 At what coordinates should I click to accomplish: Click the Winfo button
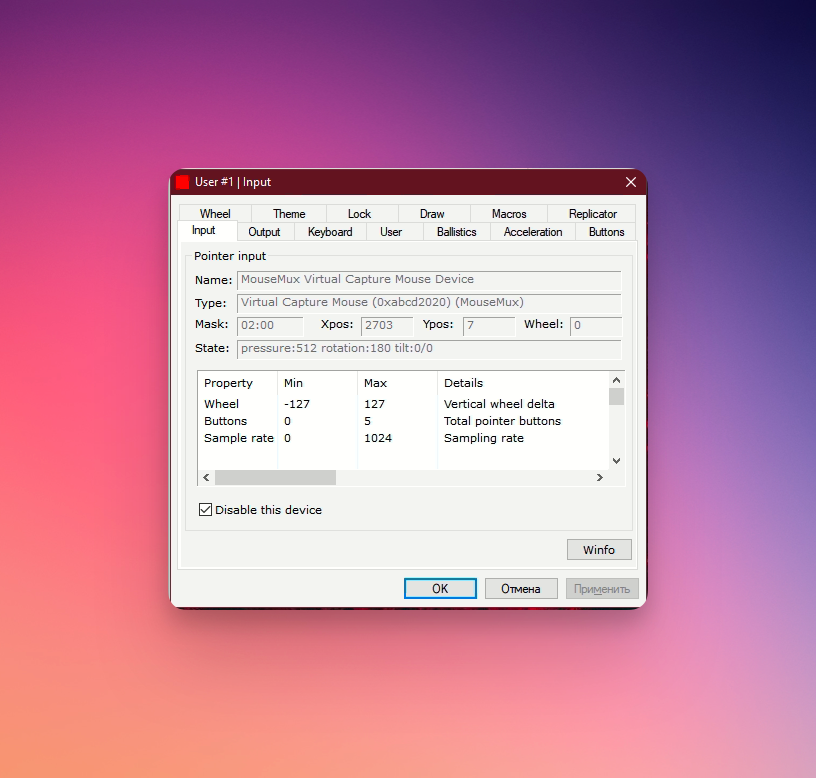599,550
